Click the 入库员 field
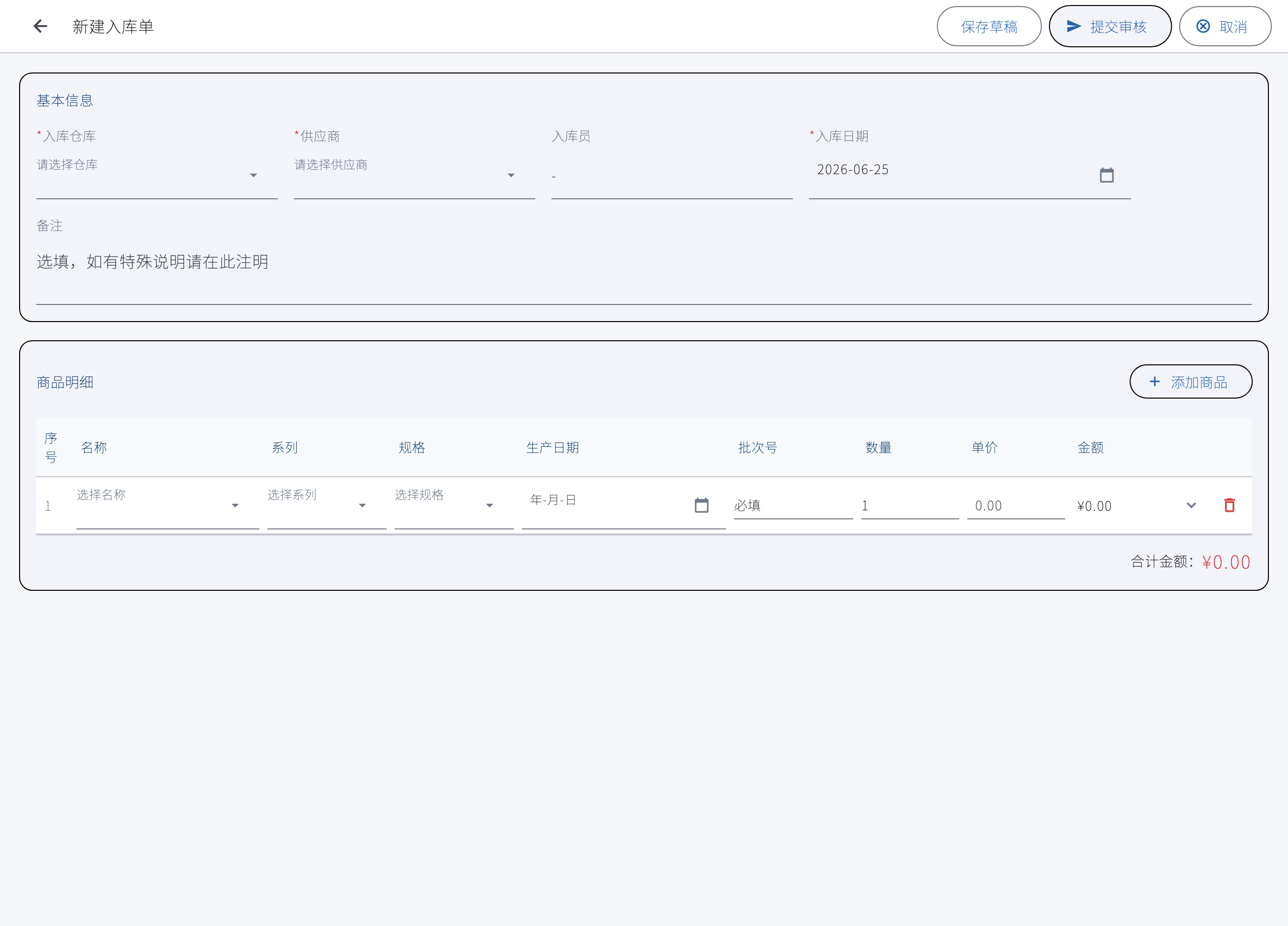 [x=672, y=175]
